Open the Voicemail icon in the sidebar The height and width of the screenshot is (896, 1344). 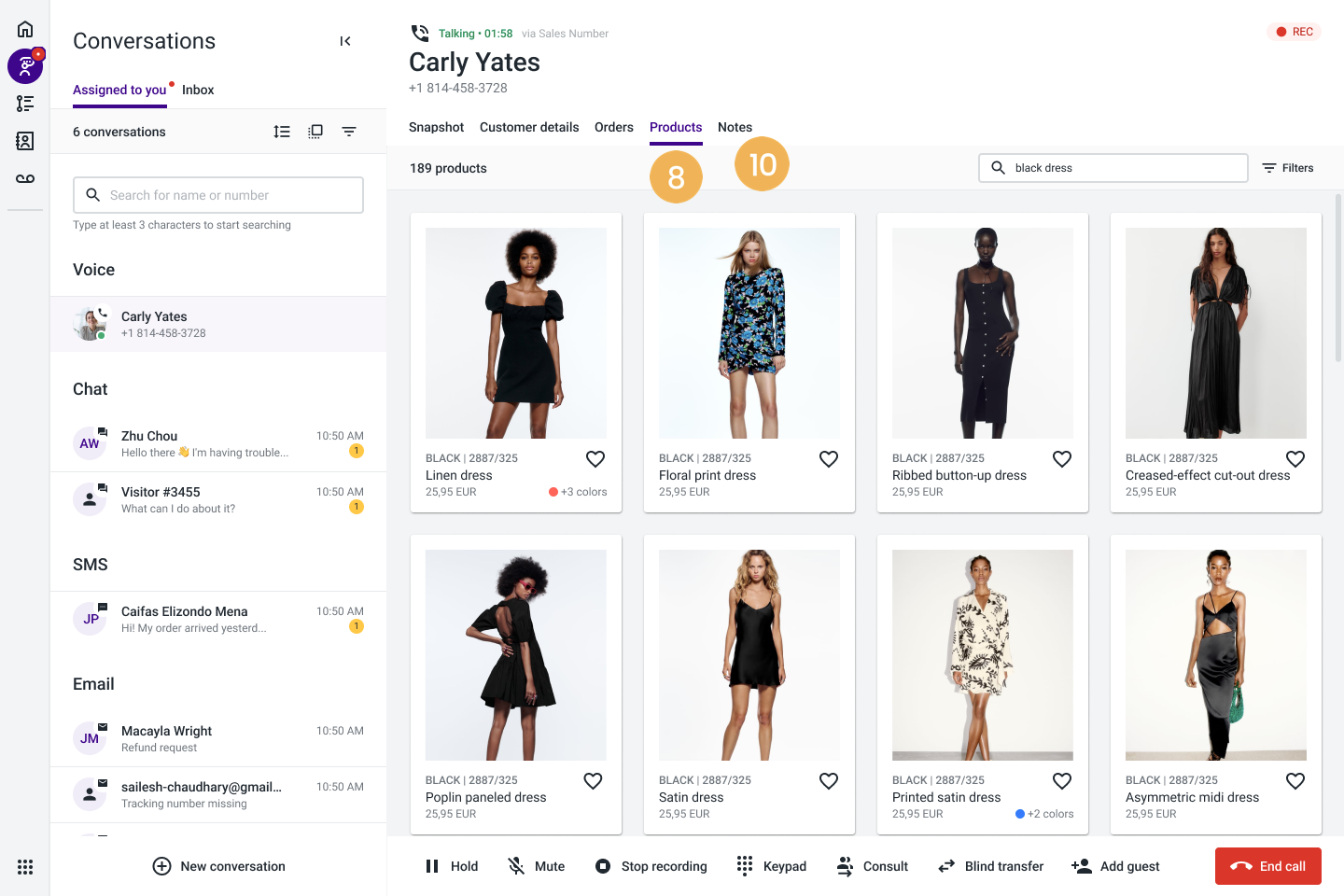[x=25, y=178]
